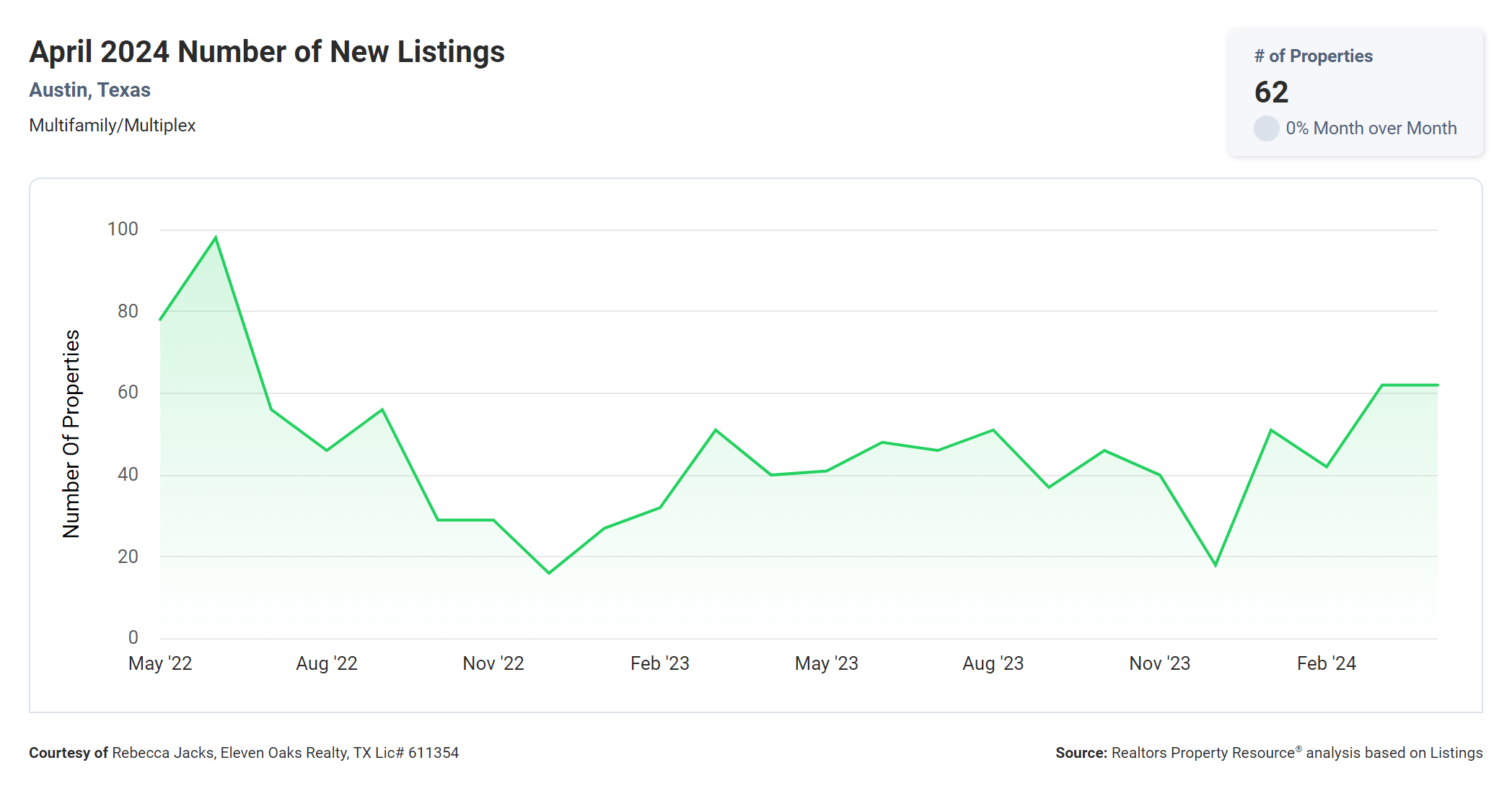Click the May '22 x-axis label
Image resolution: width=1512 pixels, height=794 pixels.
160,663
